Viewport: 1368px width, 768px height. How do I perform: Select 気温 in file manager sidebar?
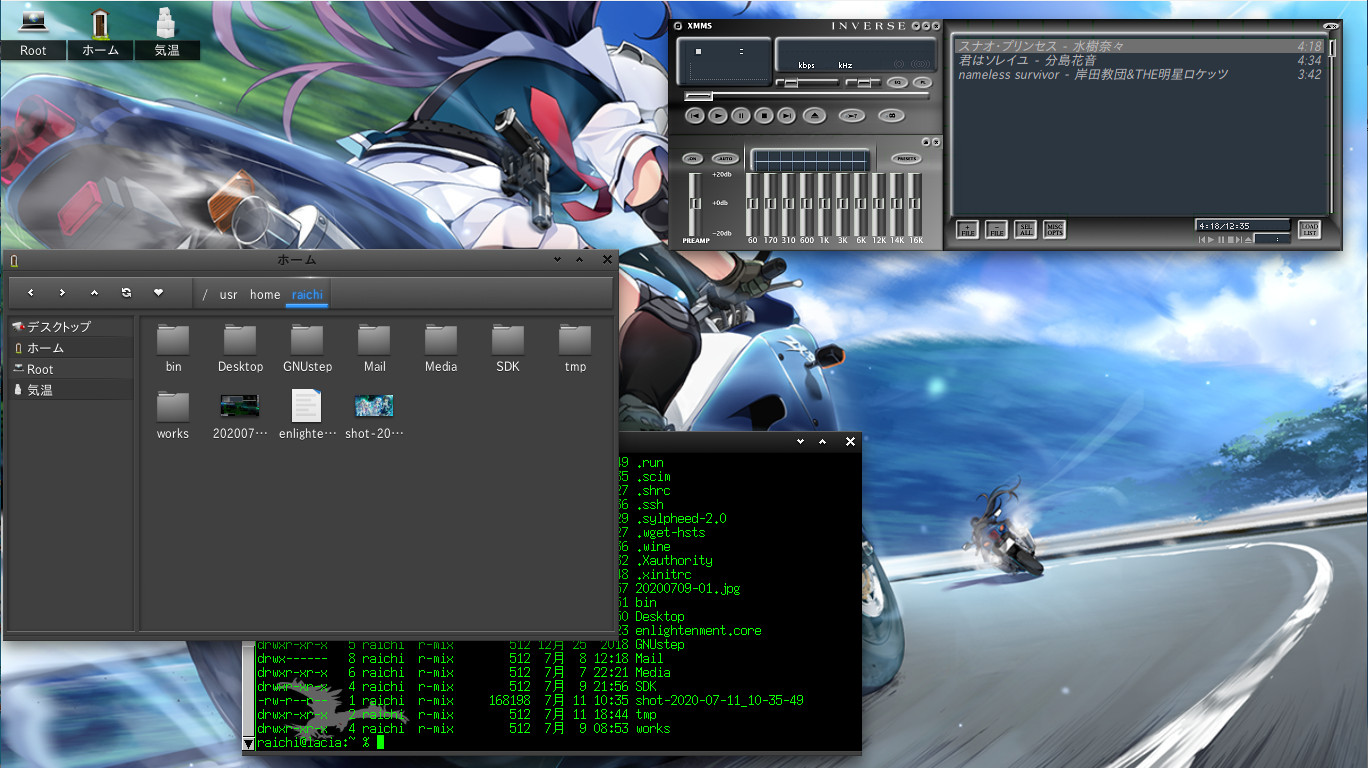[x=70, y=390]
